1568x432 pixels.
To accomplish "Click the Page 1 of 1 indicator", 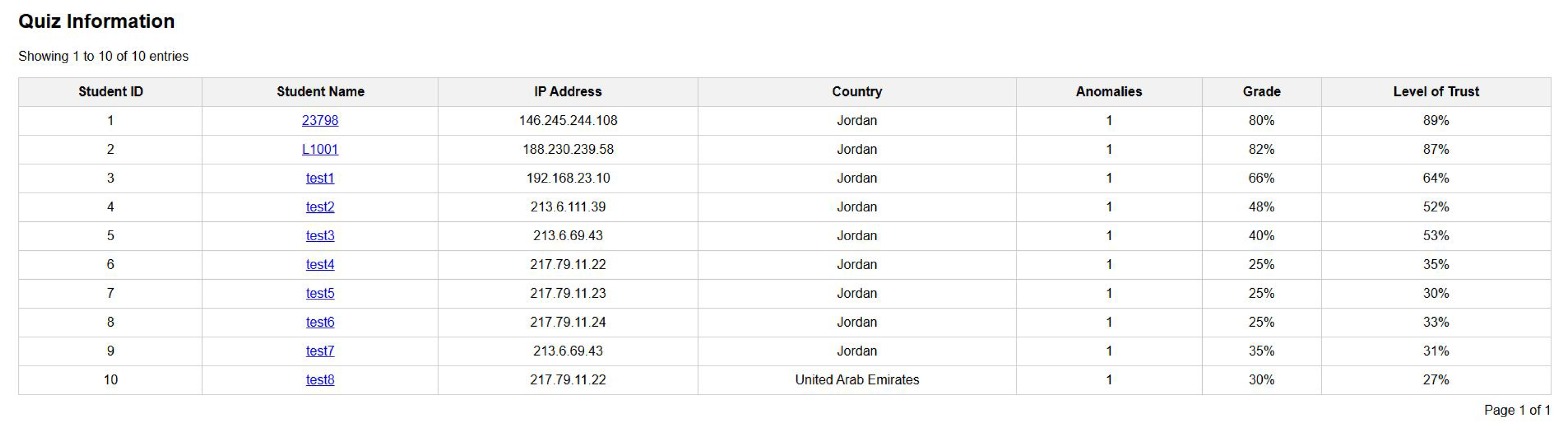I will [1516, 410].
